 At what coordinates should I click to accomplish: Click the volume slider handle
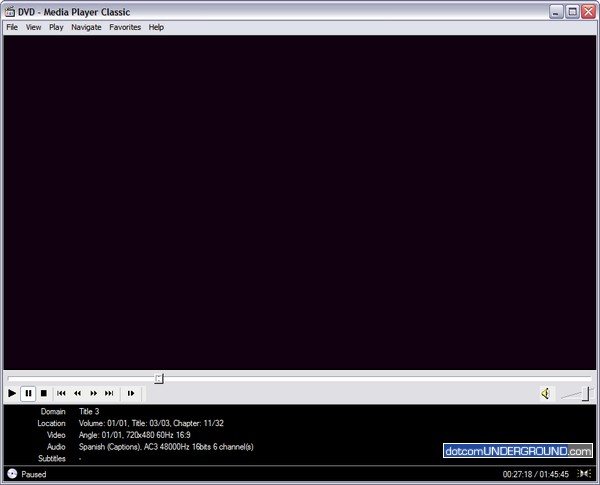(x=585, y=394)
